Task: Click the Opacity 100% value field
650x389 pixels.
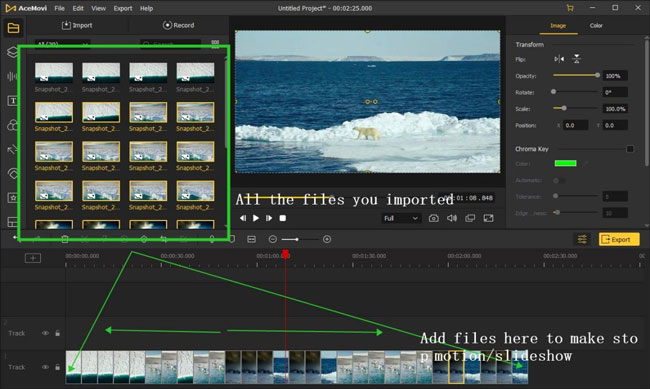Action: (x=615, y=76)
